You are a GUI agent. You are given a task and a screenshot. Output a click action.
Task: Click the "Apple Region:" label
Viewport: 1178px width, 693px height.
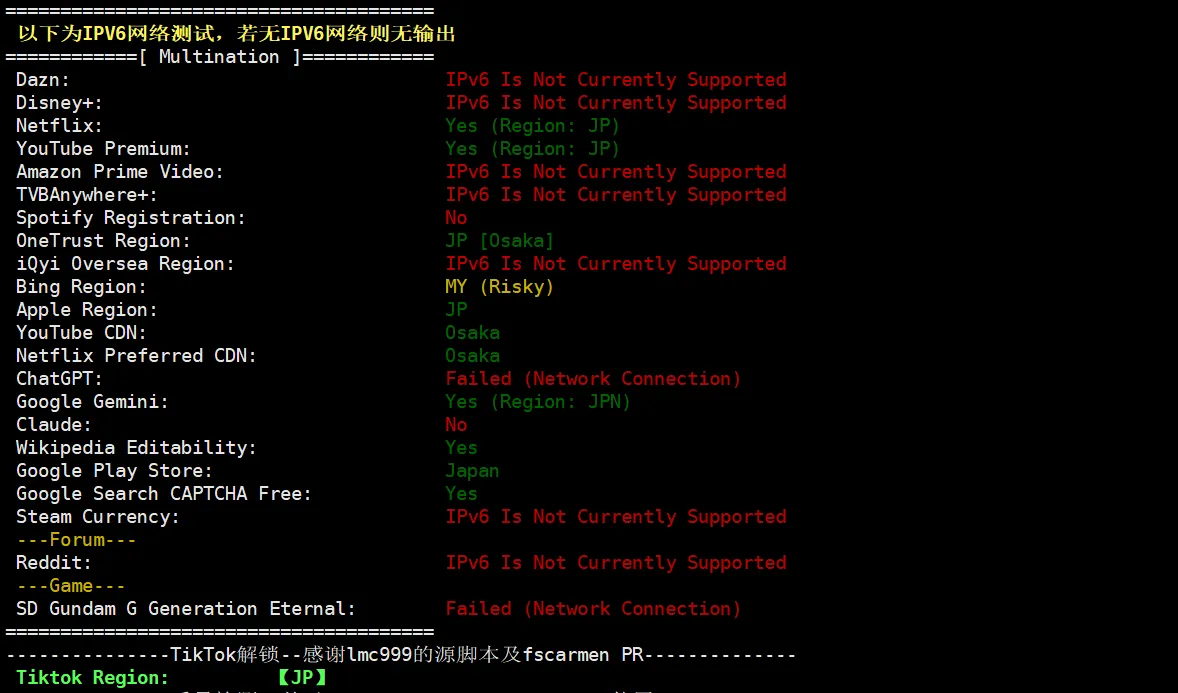pos(87,310)
